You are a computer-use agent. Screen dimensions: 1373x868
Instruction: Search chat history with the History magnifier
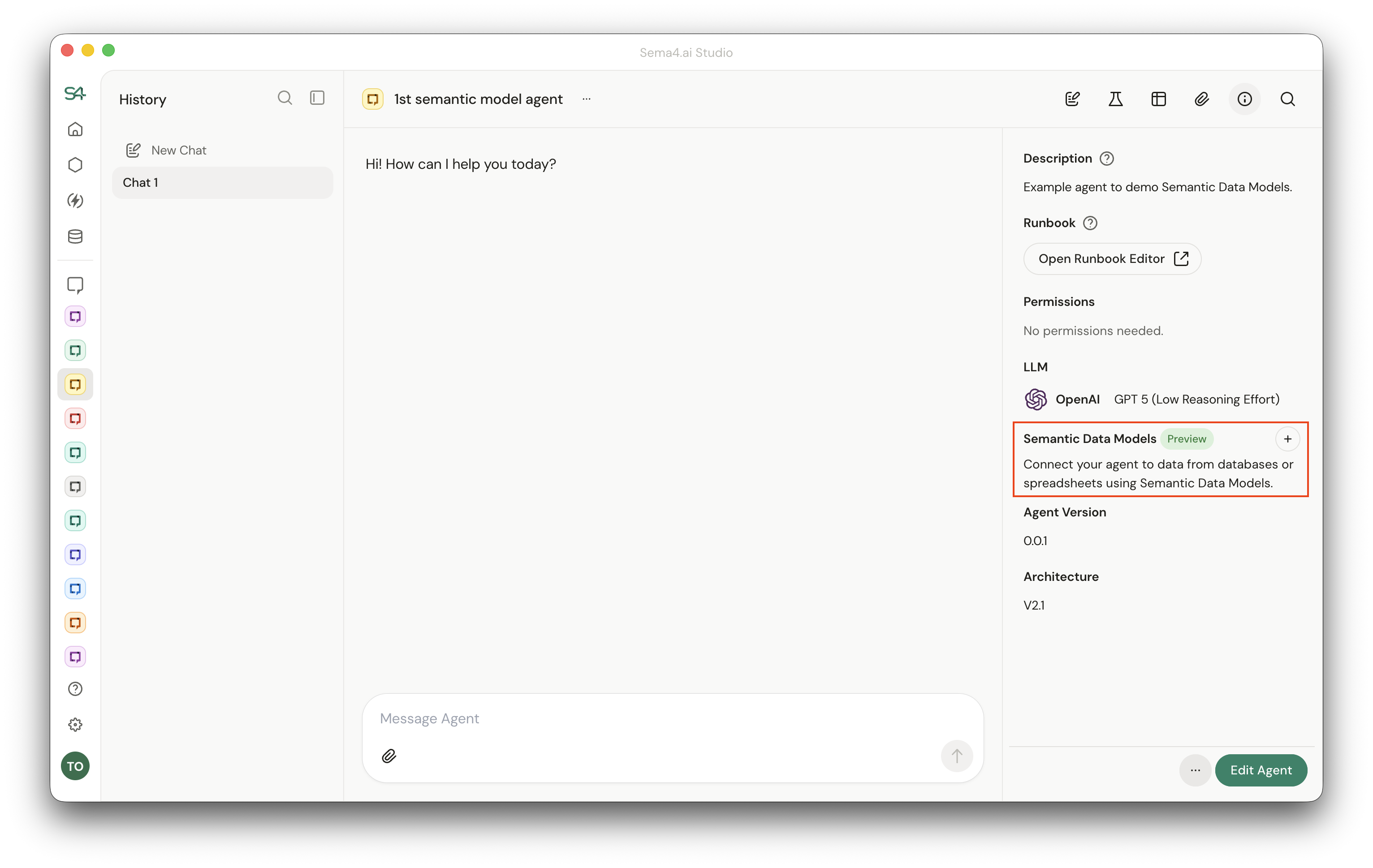(x=285, y=98)
